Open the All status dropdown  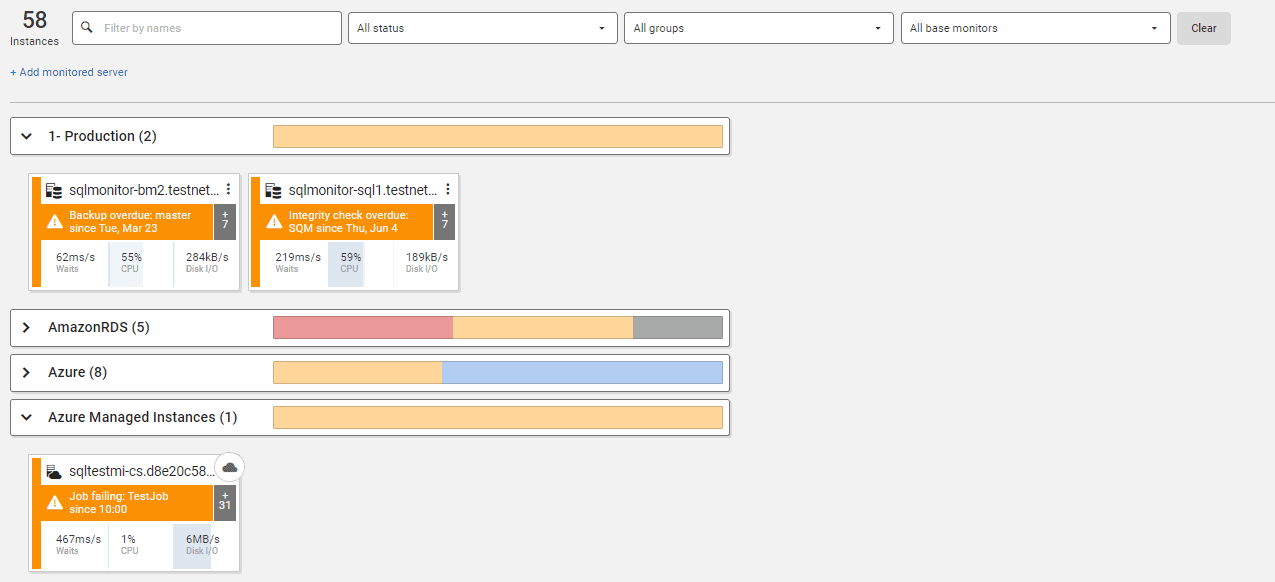point(482,28)
